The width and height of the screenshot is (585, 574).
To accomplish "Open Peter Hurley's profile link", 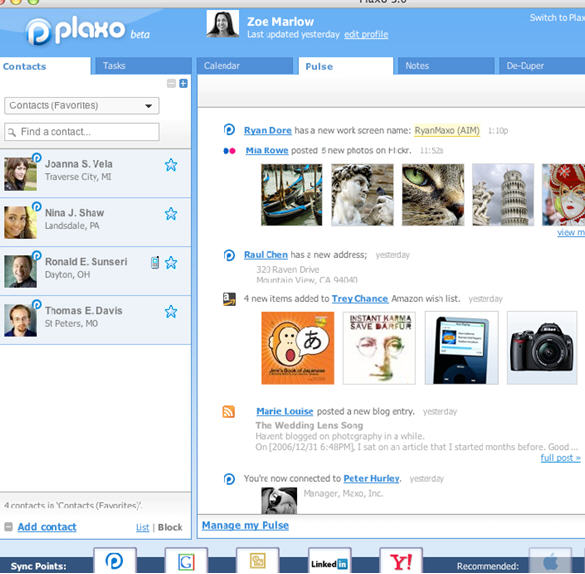I will coord(371,479).
